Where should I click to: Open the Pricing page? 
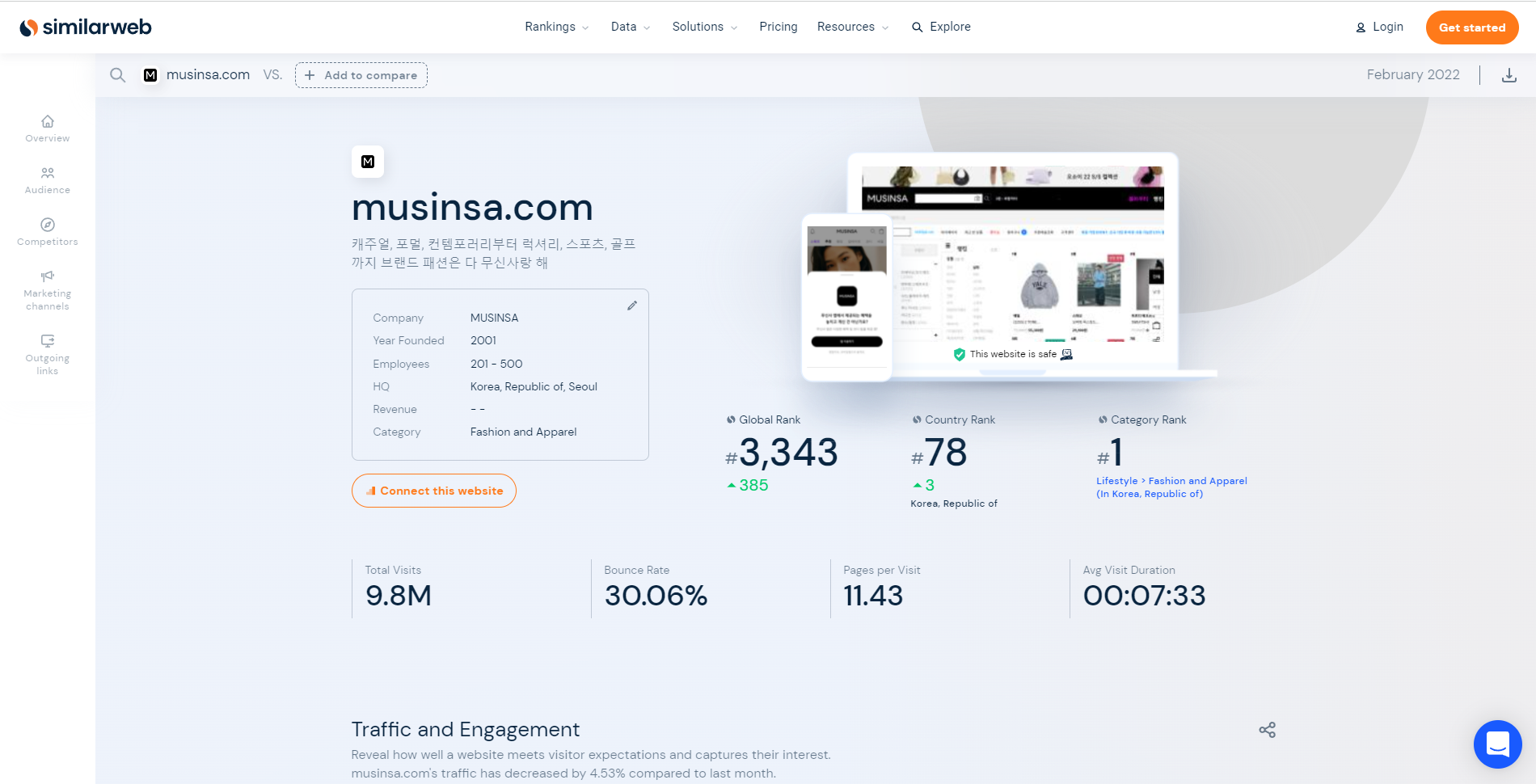[x=779, y=27]
